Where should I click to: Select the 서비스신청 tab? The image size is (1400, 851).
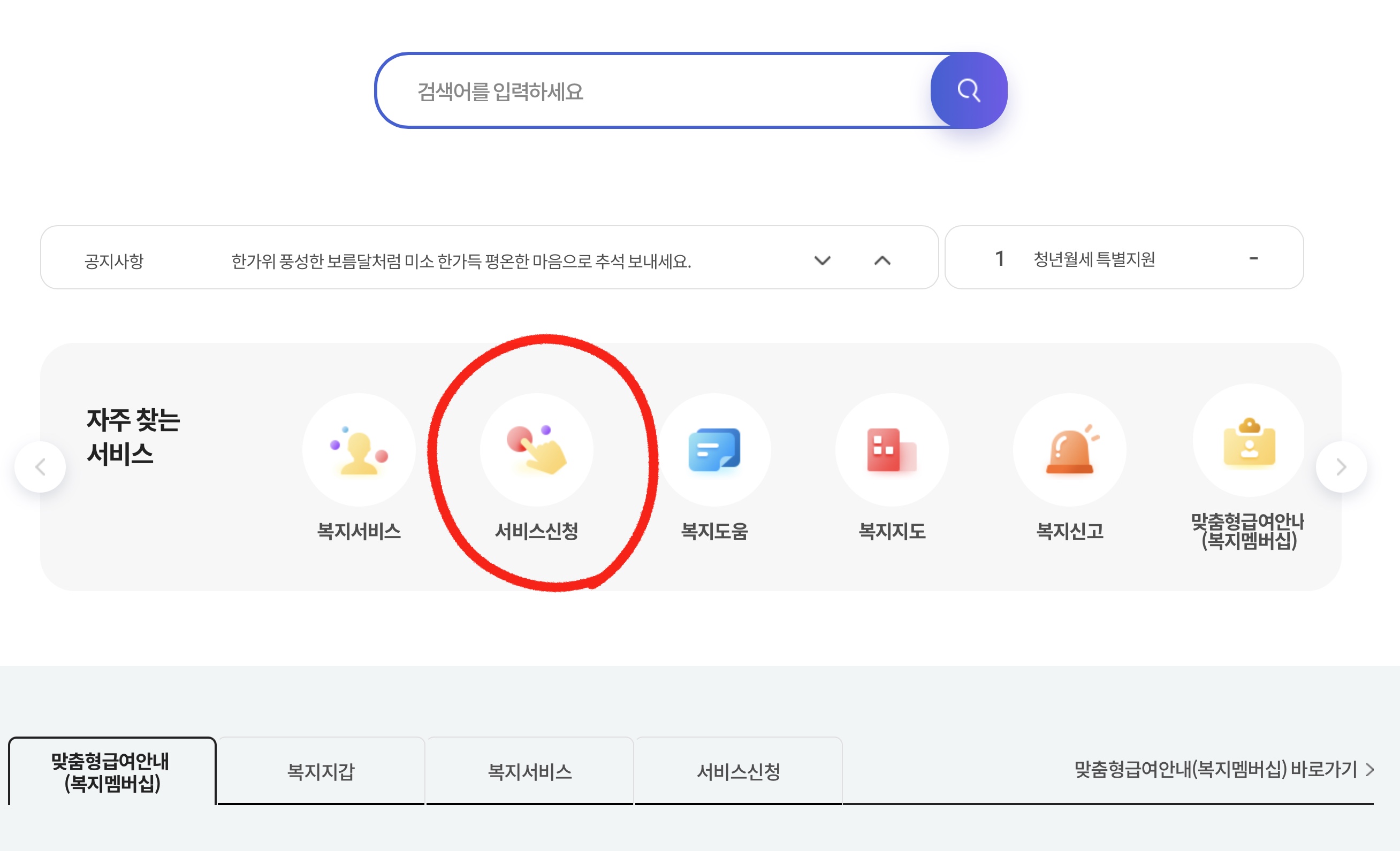click(x=739, y=771)
